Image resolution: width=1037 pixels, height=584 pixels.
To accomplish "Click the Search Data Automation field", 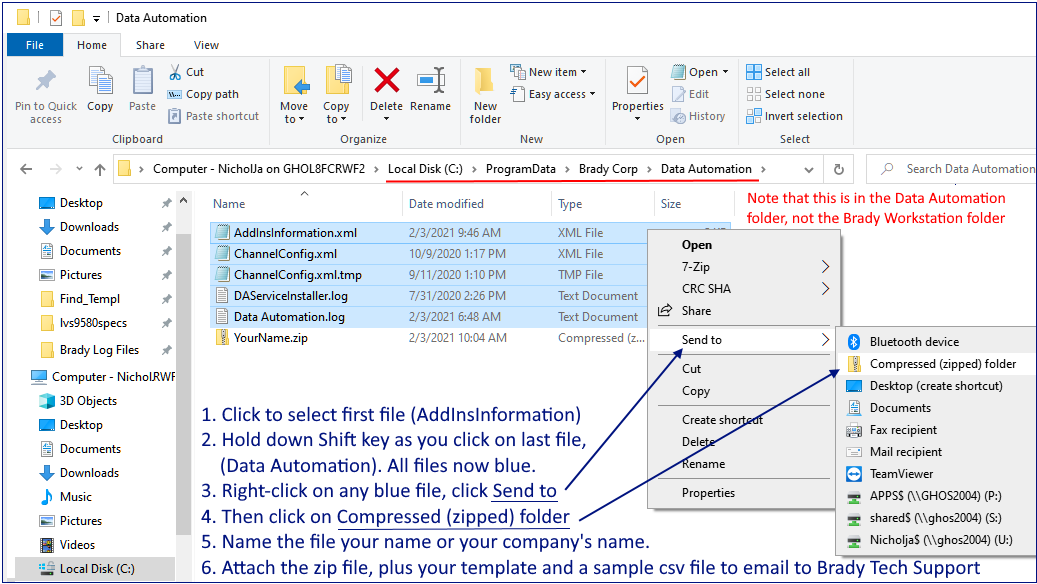I will pos(952,169).
